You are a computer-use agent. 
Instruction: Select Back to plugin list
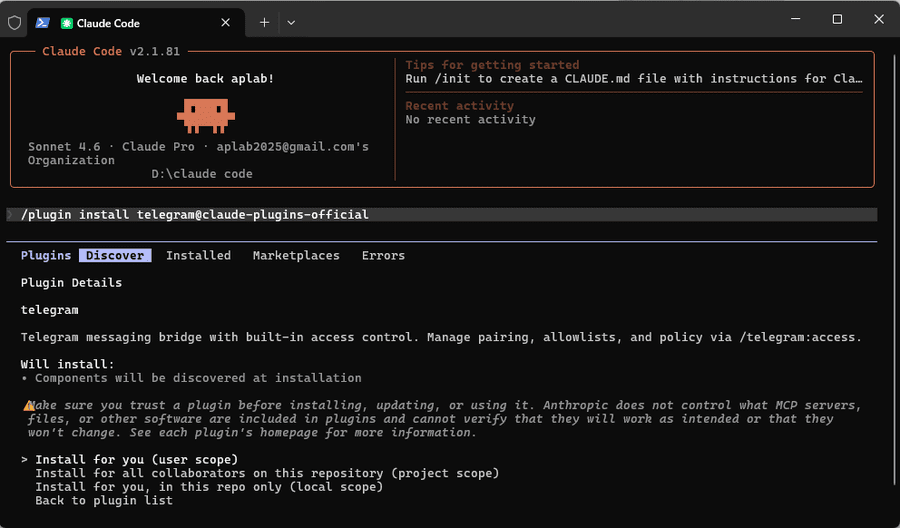coord(104,500)
